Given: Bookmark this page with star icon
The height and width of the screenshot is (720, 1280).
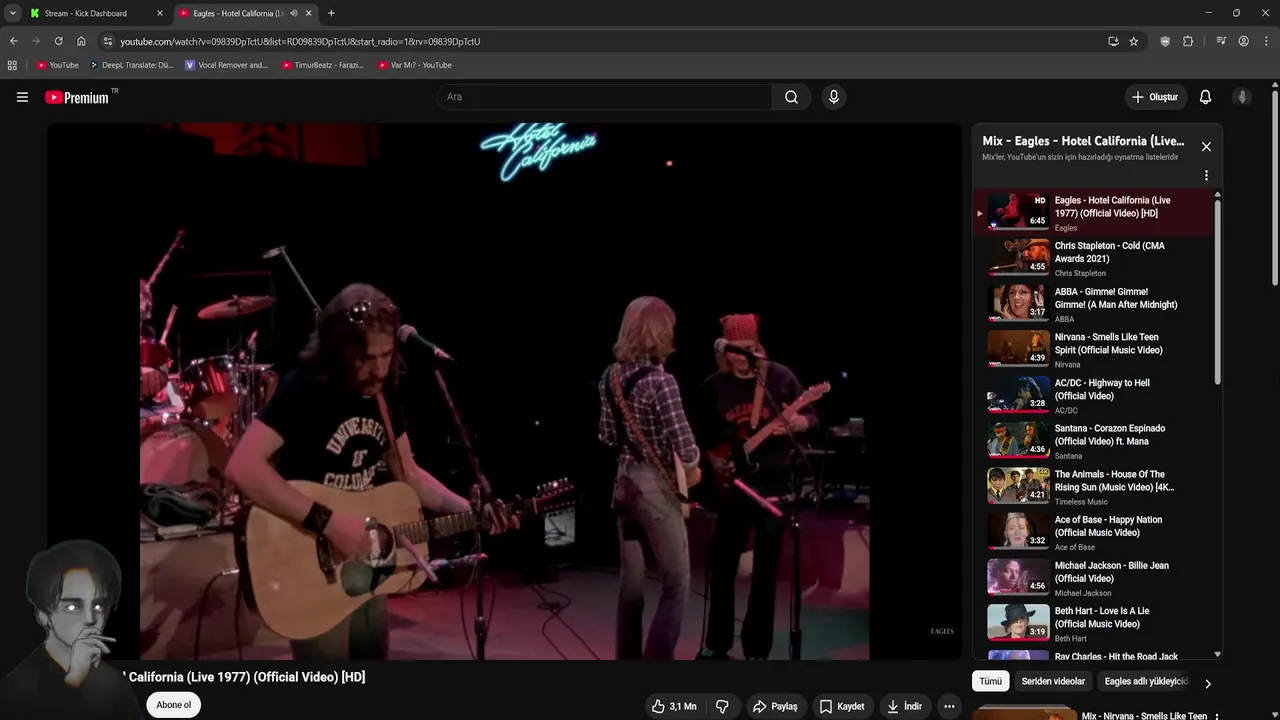Looking at the screenshot, I should (x=1133, y=41).
